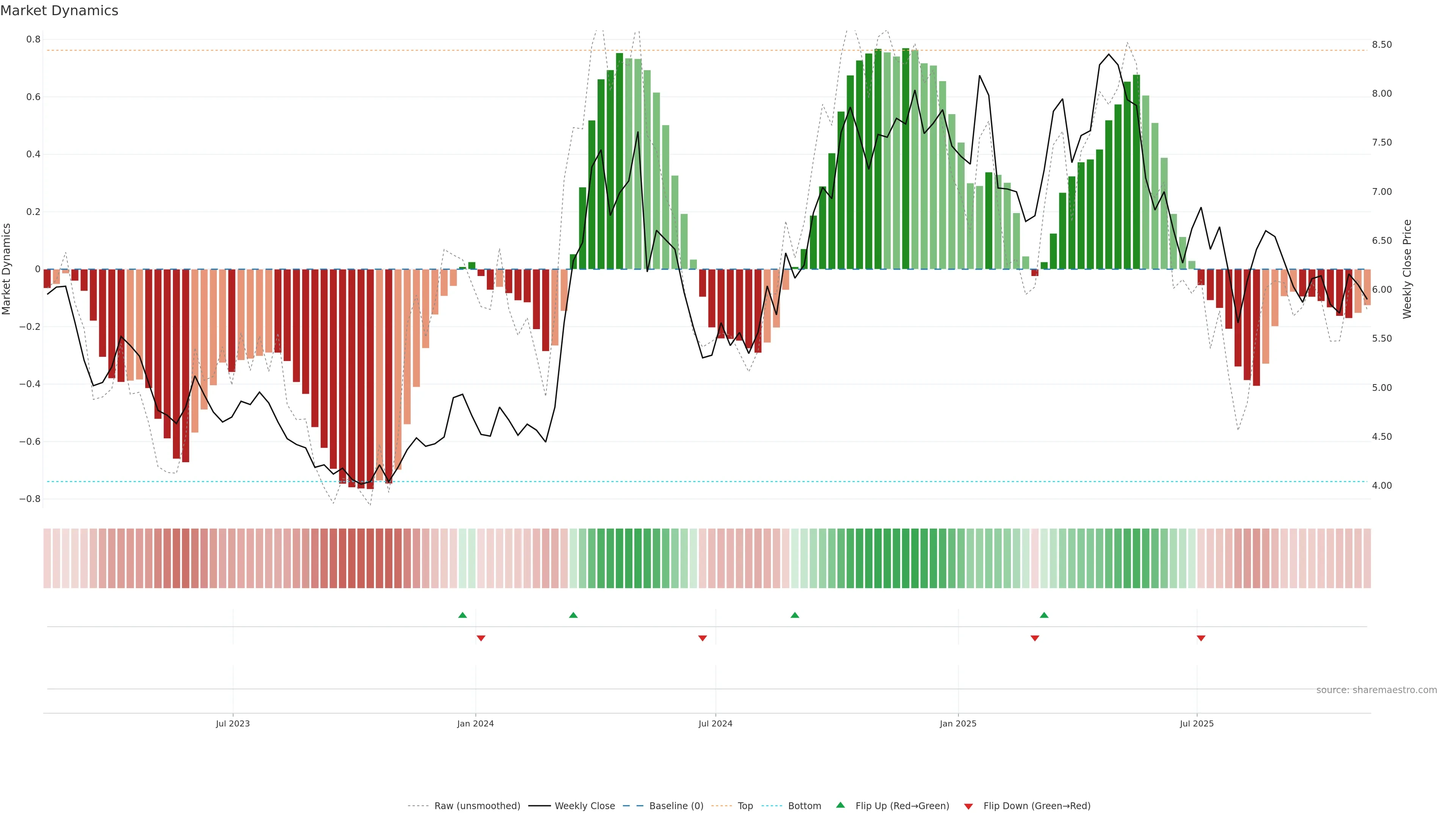This screenshot has width=1456, height=819.
Task: Click the red Flip Down marker between Jan and Jul 2025
Action: [1035, 638]
